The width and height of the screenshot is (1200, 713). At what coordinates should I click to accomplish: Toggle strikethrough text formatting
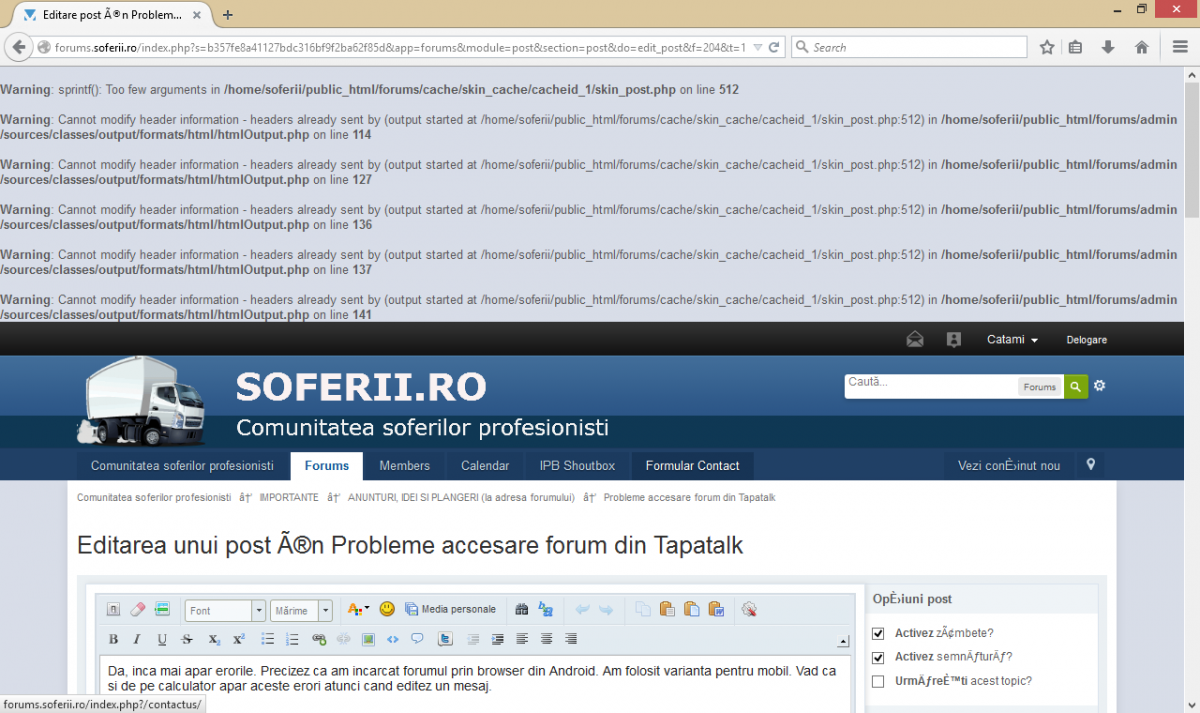(187, 639)
